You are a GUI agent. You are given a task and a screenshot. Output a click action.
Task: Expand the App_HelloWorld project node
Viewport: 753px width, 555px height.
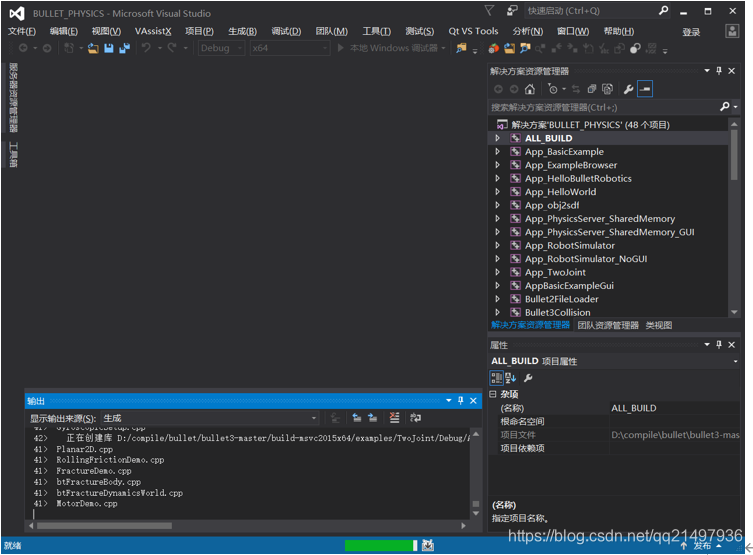(x=497, y=192)
